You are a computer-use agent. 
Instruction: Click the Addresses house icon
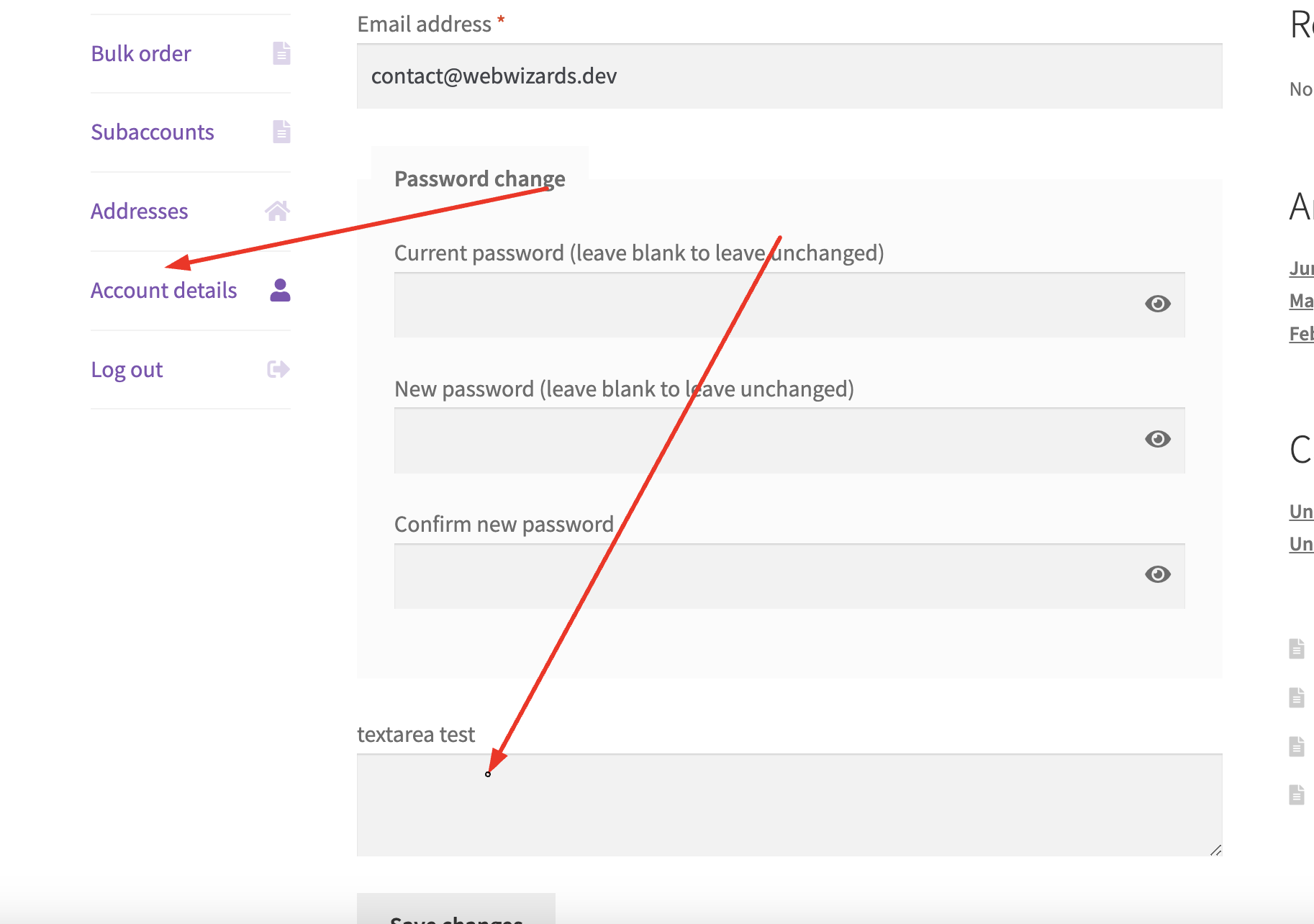pos(278,211)
